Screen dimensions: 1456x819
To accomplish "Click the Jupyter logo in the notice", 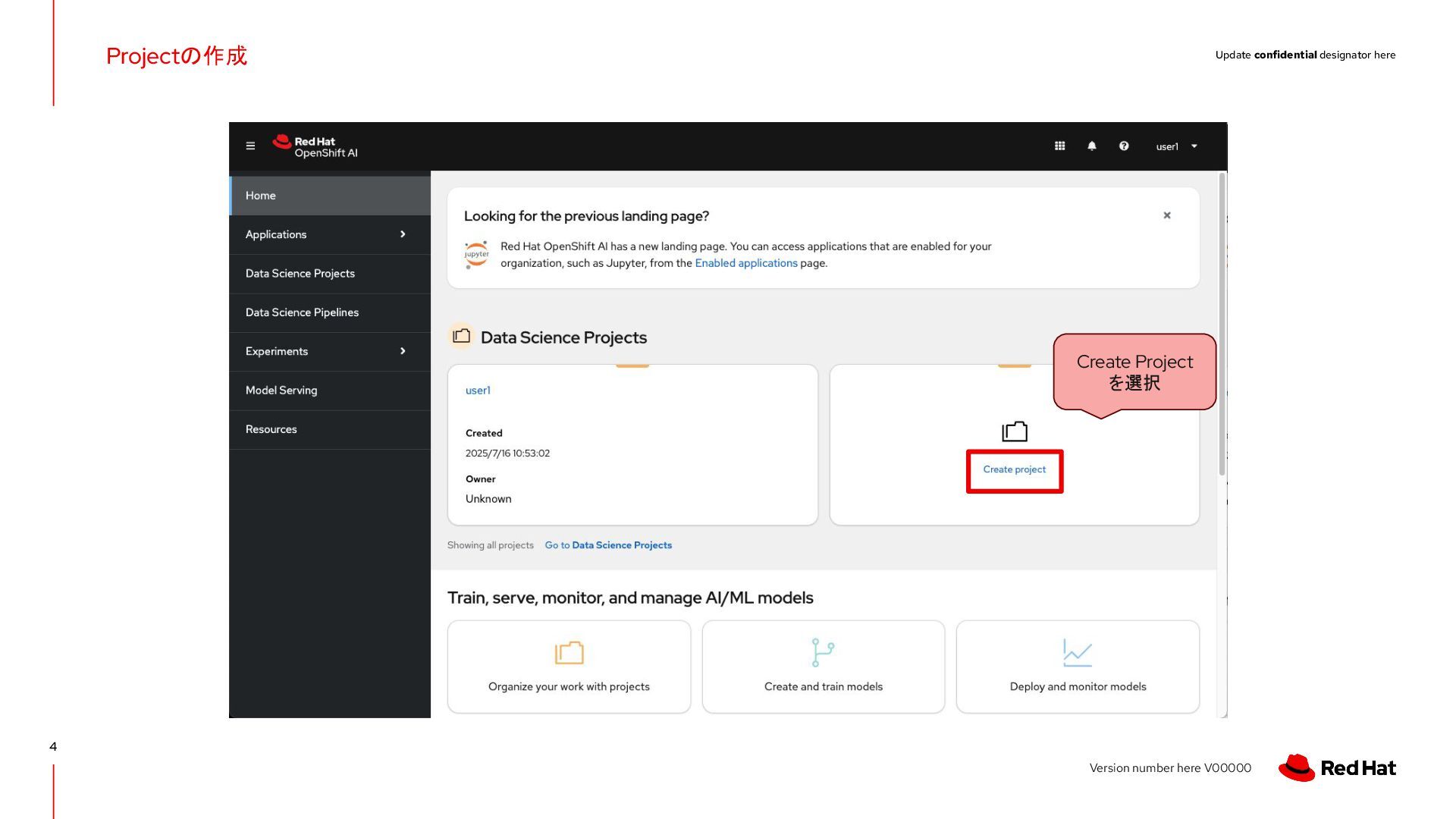I will coord(476,255).
